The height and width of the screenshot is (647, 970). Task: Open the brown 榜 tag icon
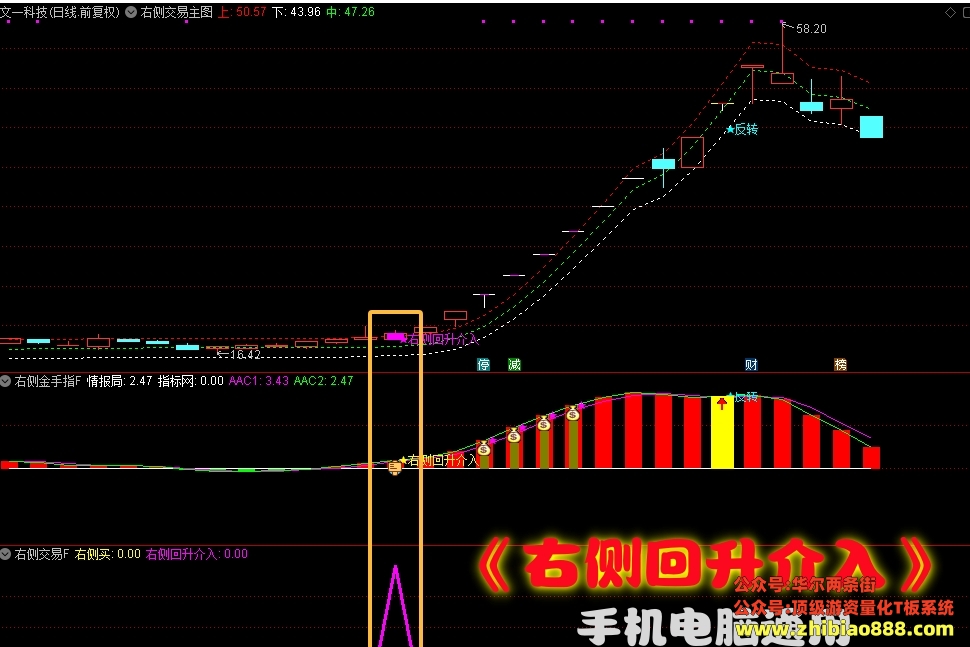click(x=840, y=364)
